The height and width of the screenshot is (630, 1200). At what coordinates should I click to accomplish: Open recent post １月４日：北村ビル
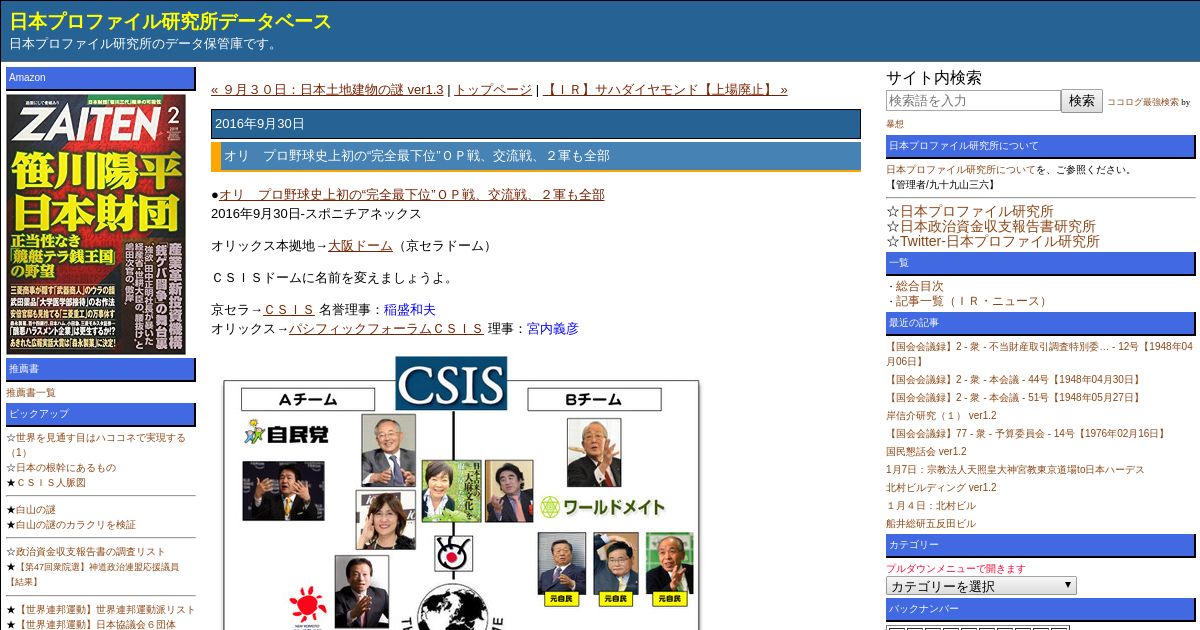[930, 505]
